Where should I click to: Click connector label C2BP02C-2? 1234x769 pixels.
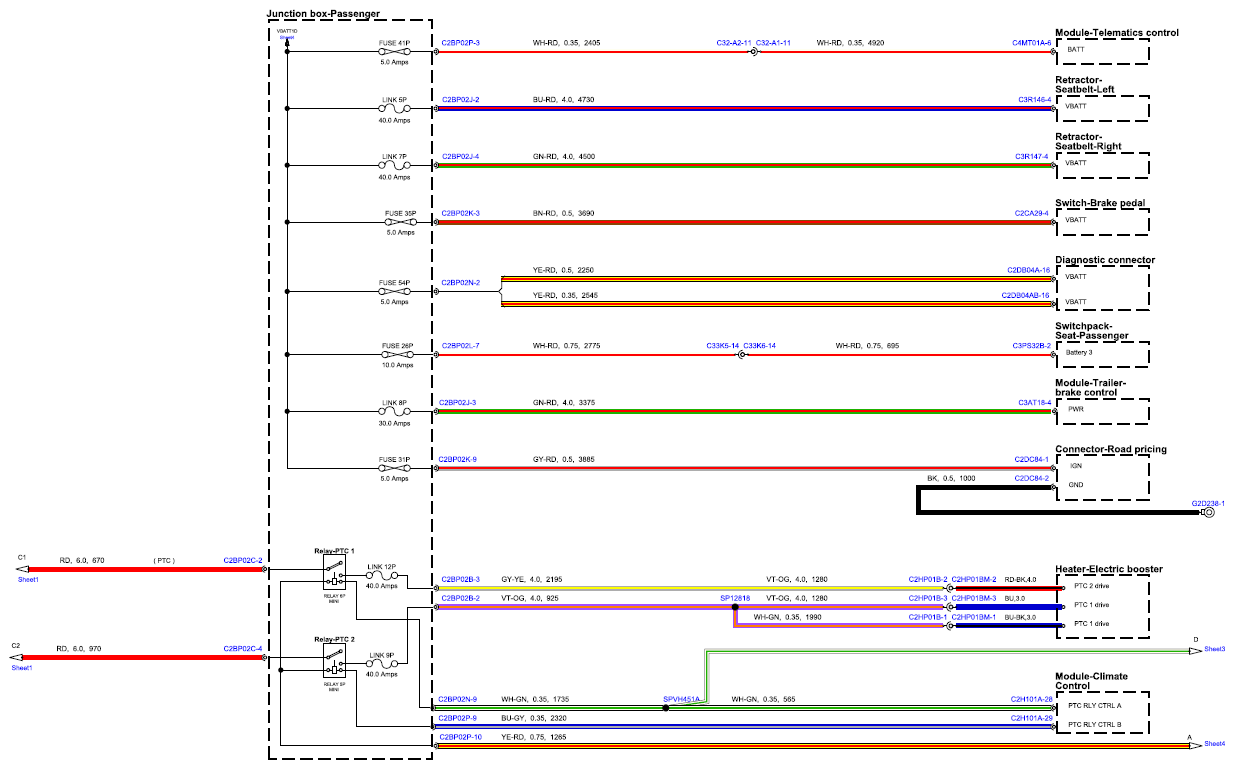[x=243, y=561]
